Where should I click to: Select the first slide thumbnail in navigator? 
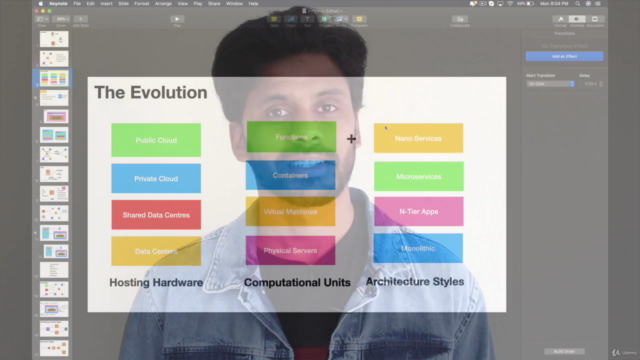54,39
